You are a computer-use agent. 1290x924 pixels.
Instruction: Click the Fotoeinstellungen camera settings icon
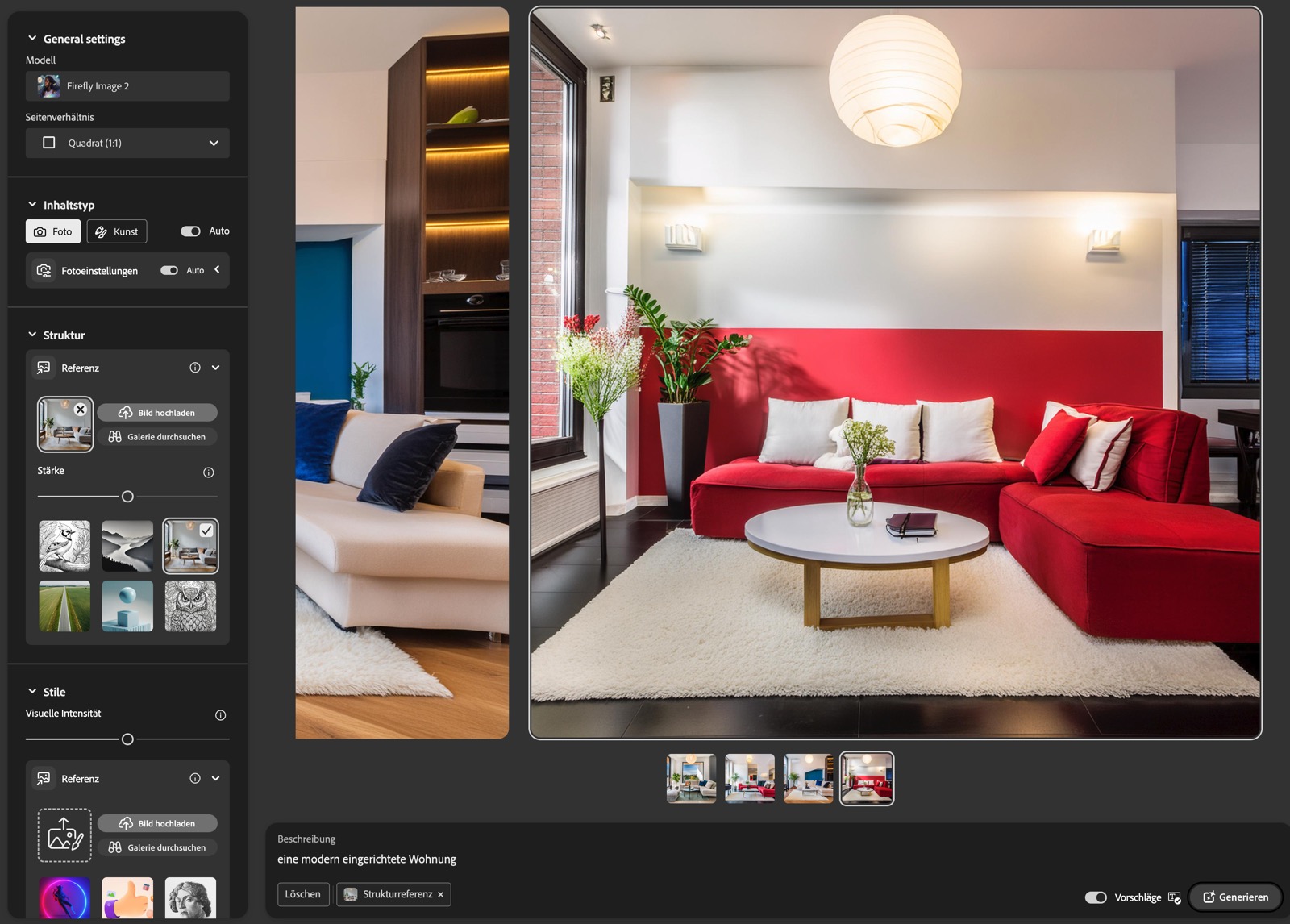[x=44, y=270]
